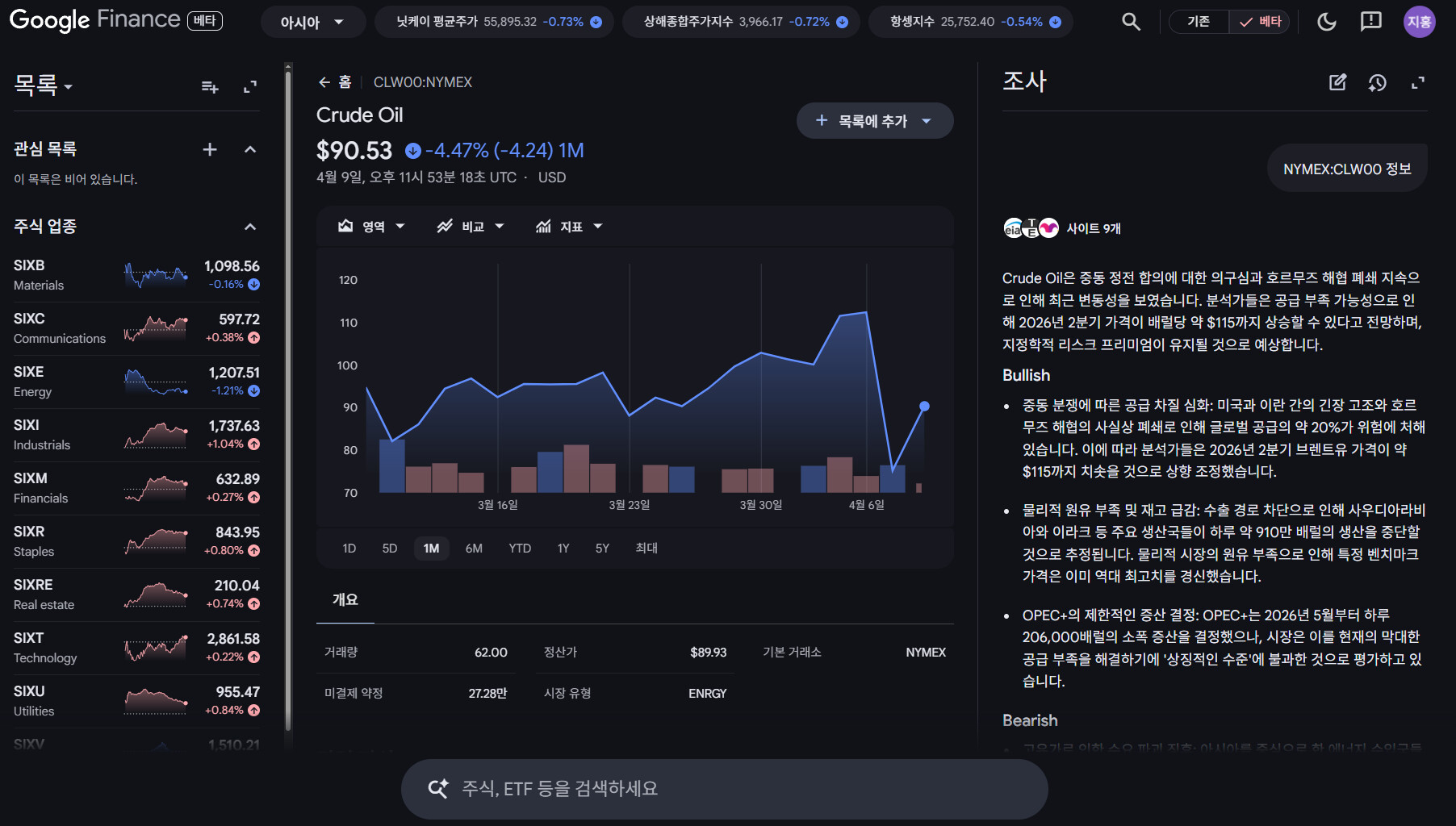Viewport: 1456px width, 826px height.
Task: Click the SIXE Energy sparkline chart
Action: coord(157,382)
